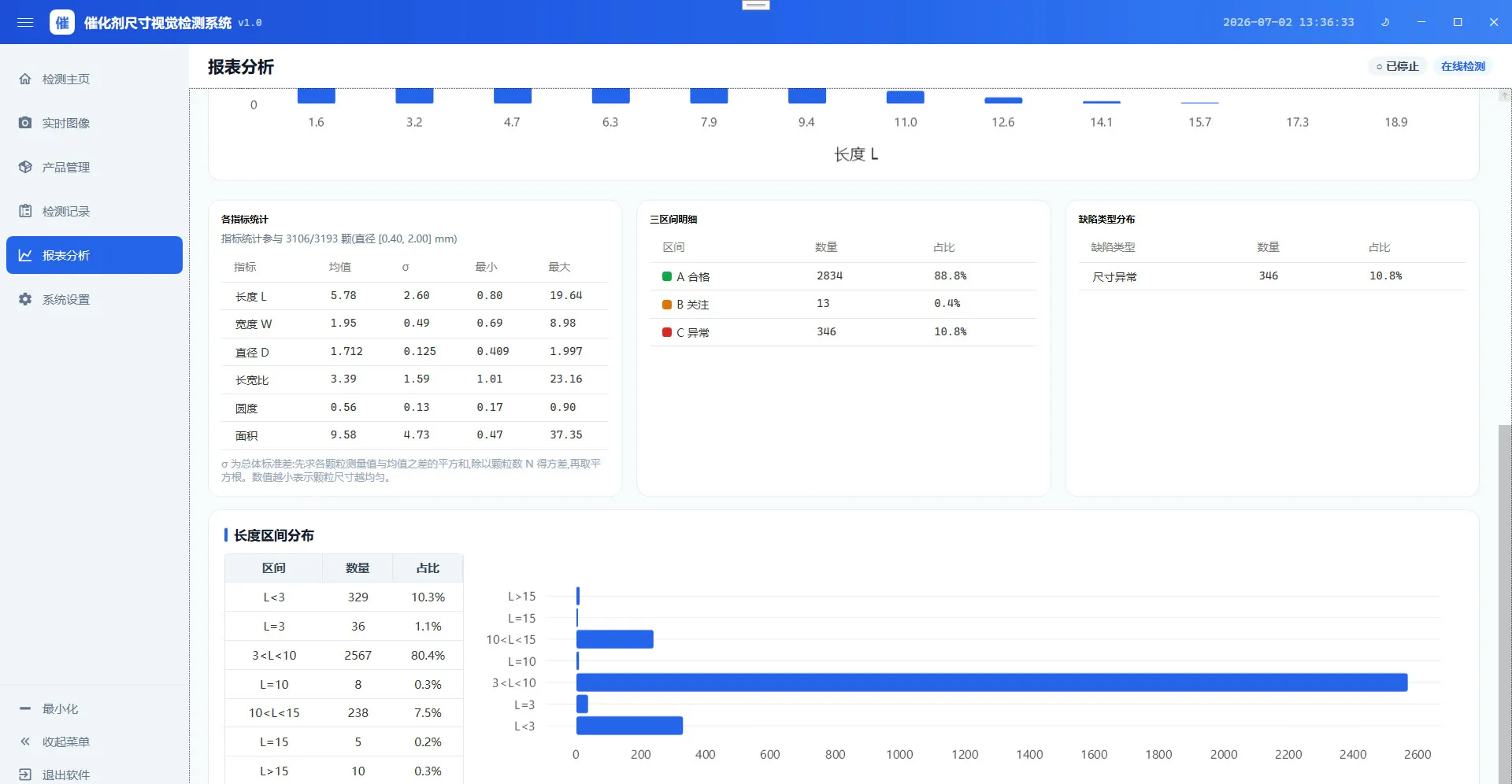Click the 各指标统计 card title
The height and width of the screenshot is (784, 1512).
tap(245, 219)
